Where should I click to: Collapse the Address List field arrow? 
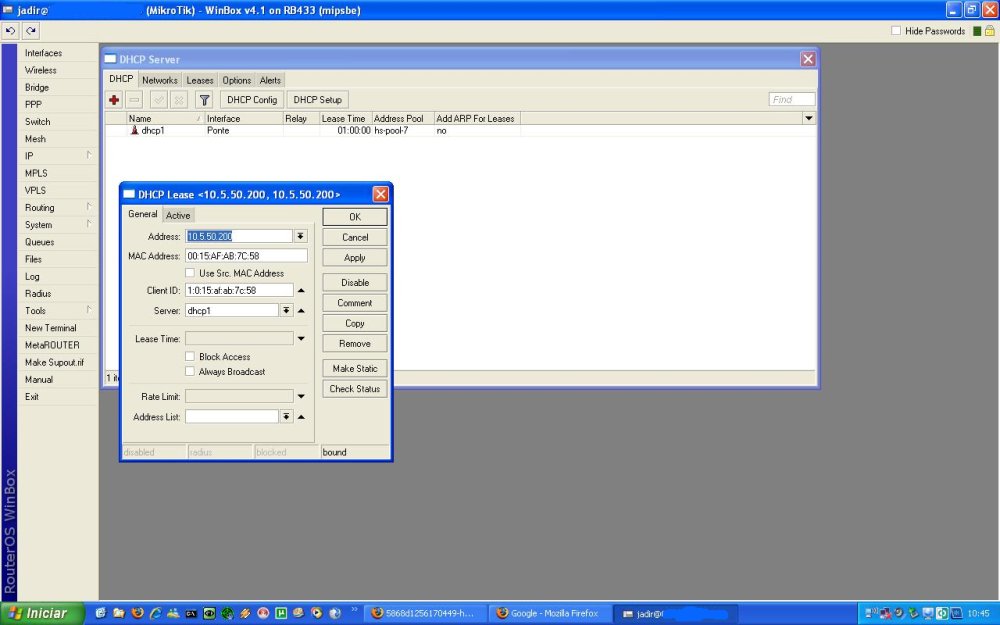[301, 417]
